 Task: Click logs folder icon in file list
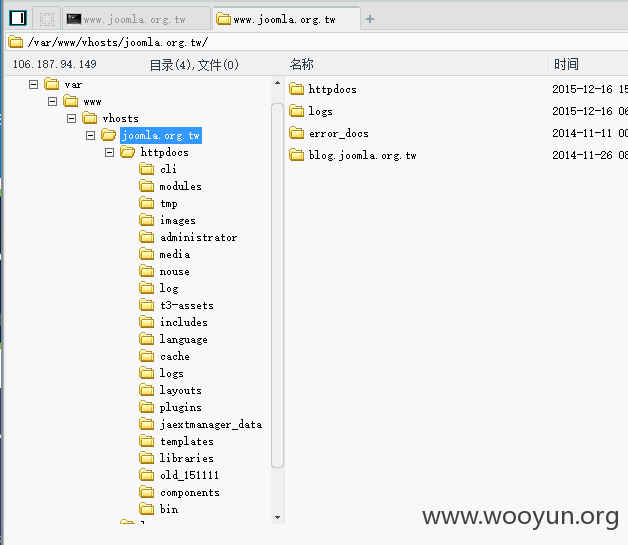click(x=296, y=111)
